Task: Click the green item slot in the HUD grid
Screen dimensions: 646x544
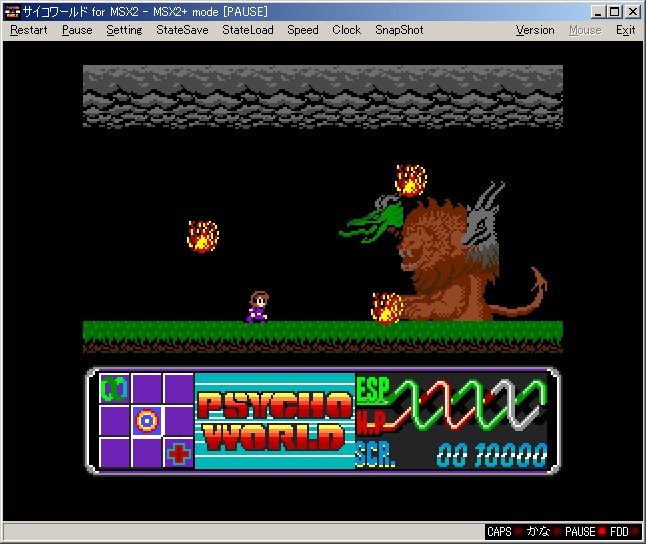Action: pos(114,389)
